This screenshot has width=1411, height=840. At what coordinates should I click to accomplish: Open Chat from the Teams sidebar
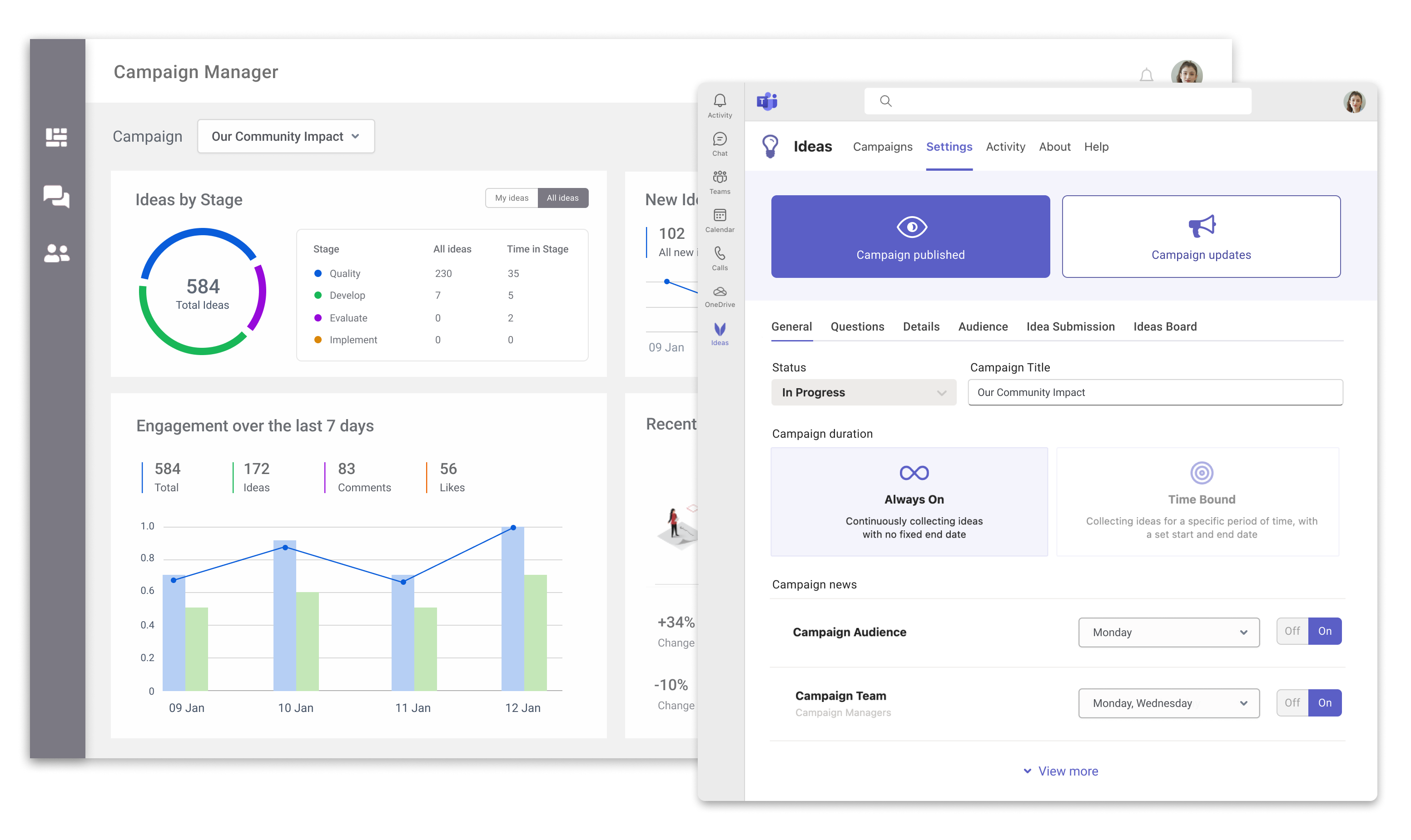tap(720, 143)
